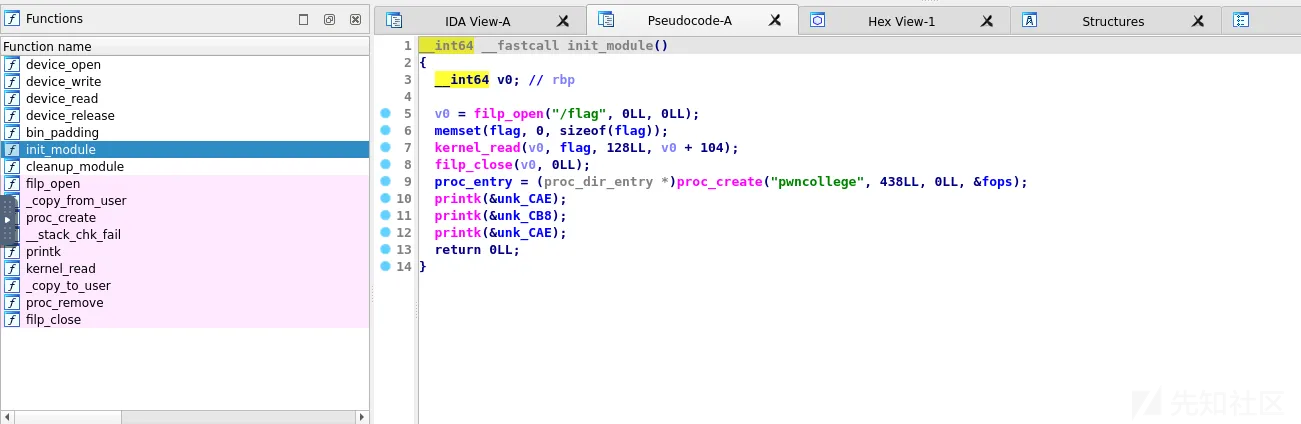Select _copy_from_user function row
Screen dimensions: 1301x424
[x=185, y=200]
